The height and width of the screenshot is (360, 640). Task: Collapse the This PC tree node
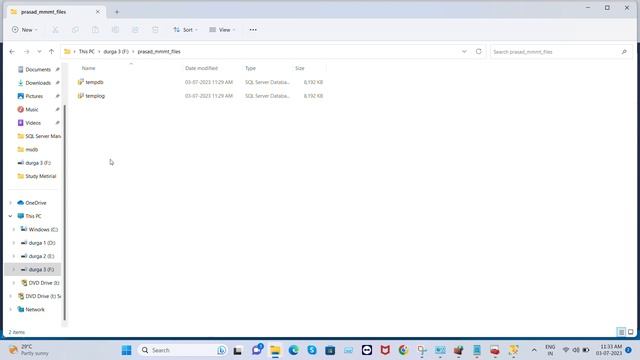(11, 216)
